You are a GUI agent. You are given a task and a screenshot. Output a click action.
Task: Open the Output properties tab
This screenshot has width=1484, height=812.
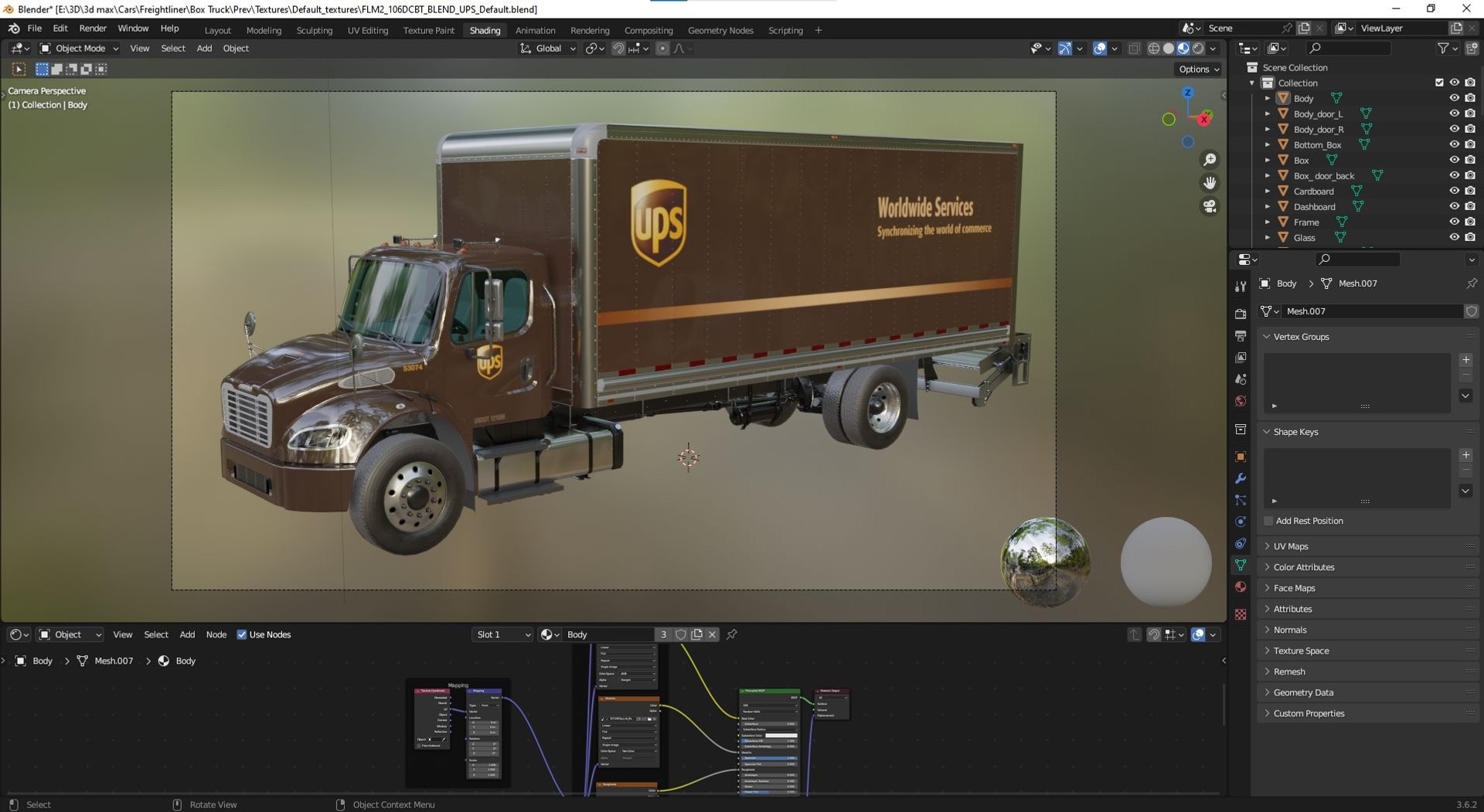(1241, 336)
